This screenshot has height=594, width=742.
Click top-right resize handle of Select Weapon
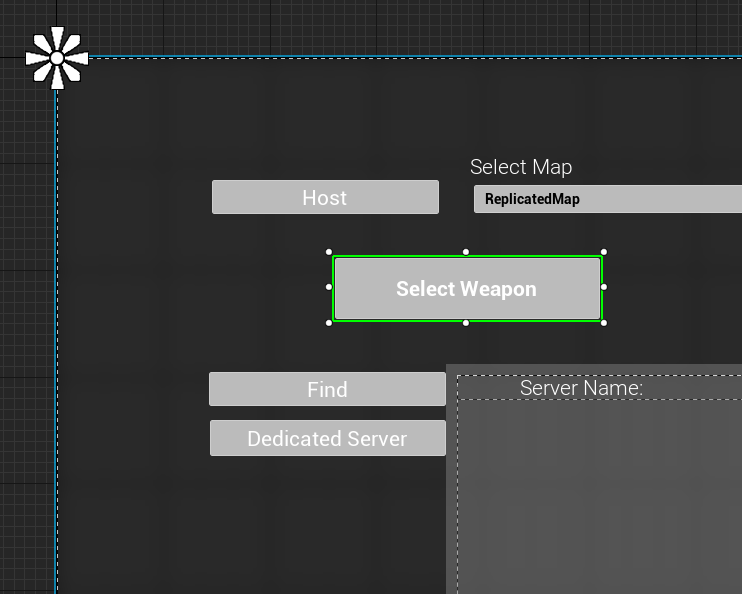604,252
